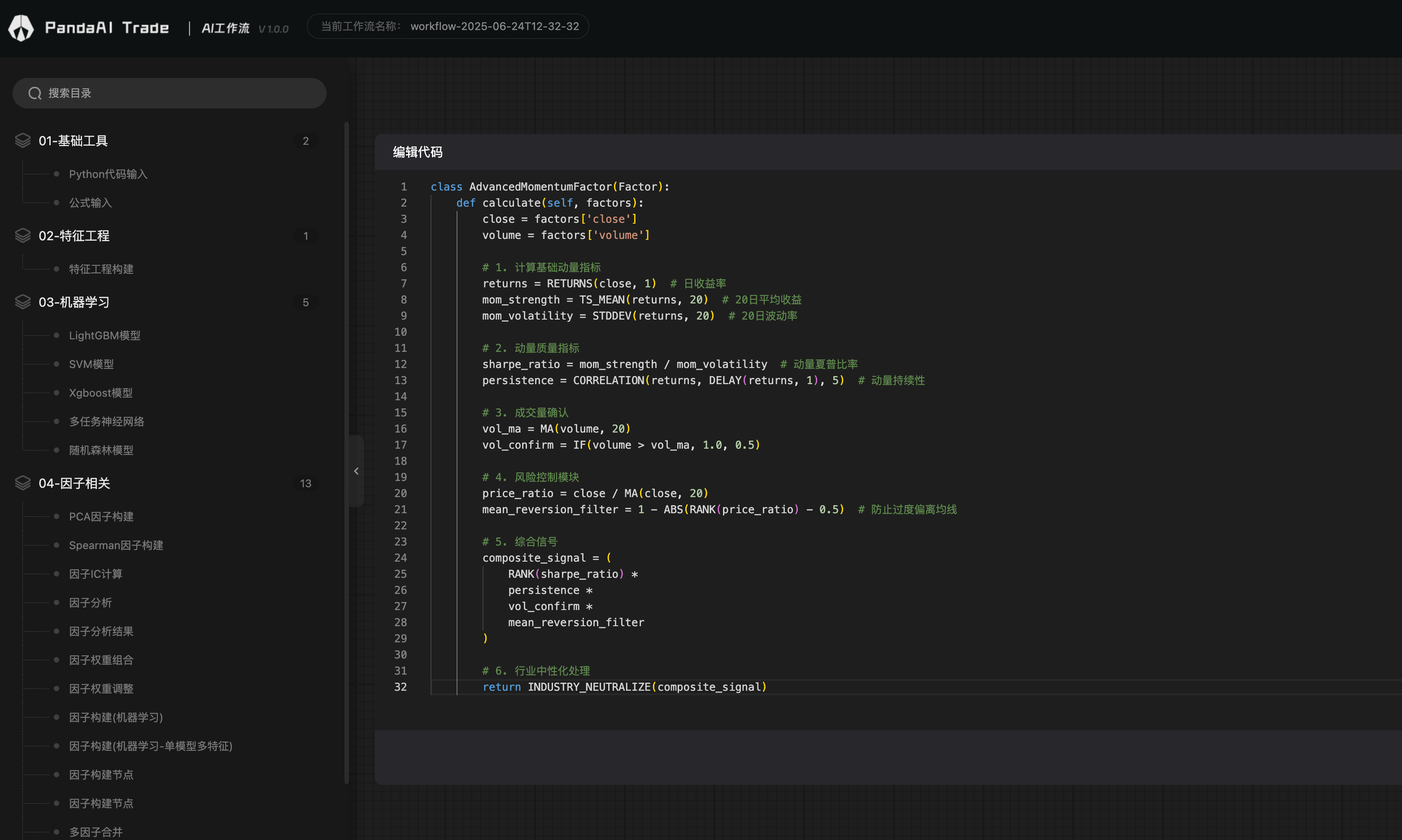Select the Python代码输入 node
Screen dimensions: 1402x840
point(108,174)
